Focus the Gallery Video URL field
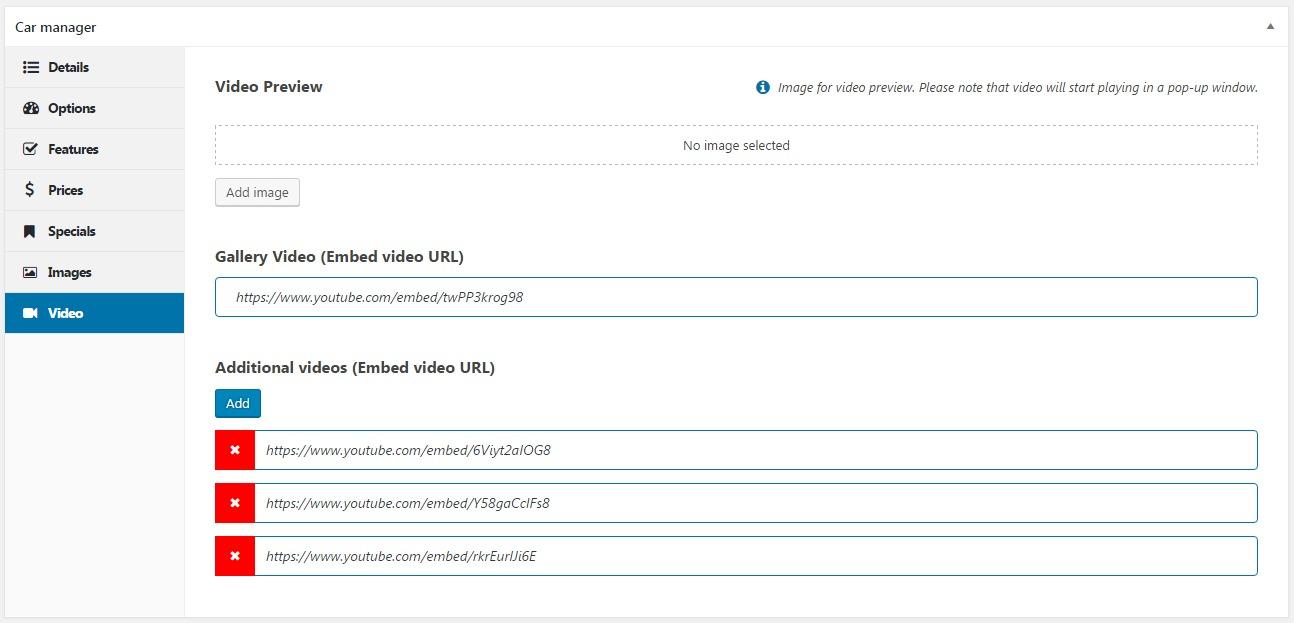Image resolution: width=1294 pixels, height=623 pixels. point(735,297)
